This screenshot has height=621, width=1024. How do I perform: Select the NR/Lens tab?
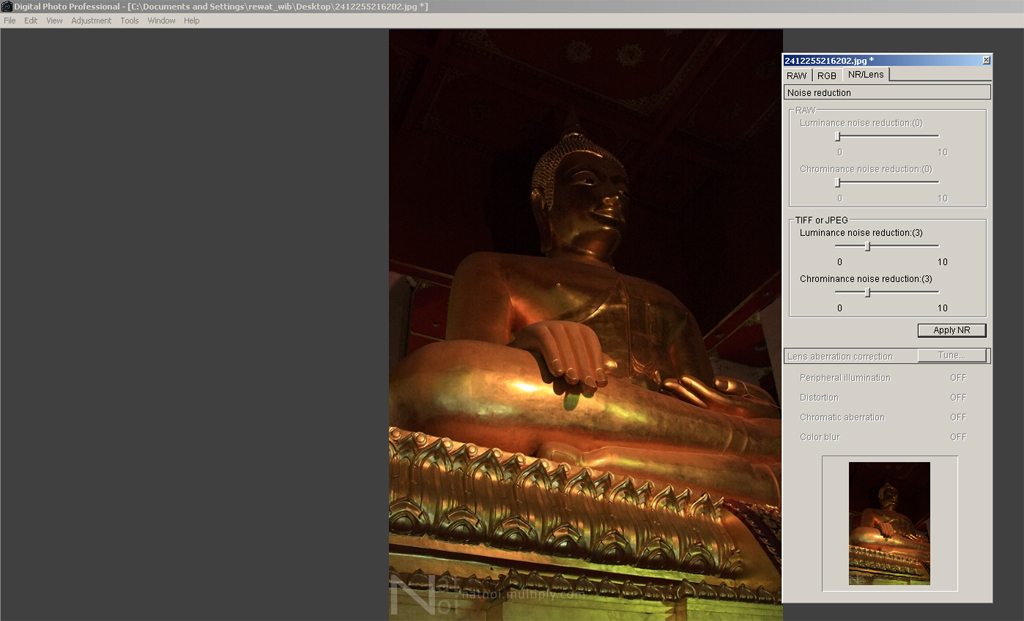point(865,75)
